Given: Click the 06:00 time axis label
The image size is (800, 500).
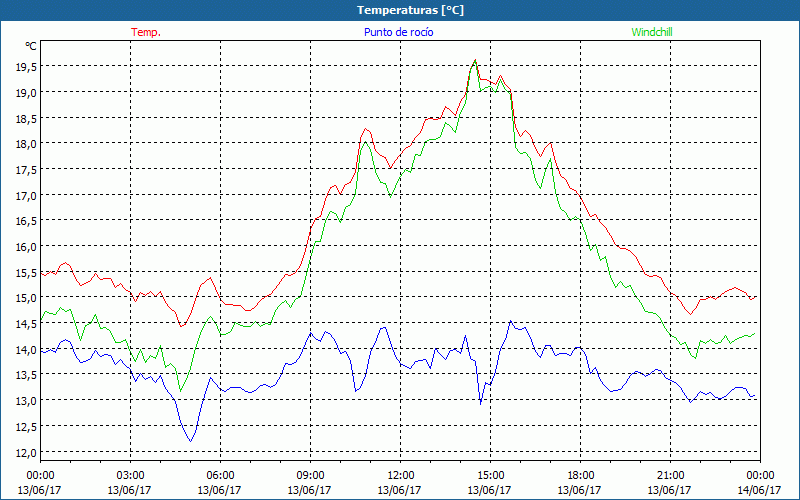Looking at the screenshot, I should point(220,476).
